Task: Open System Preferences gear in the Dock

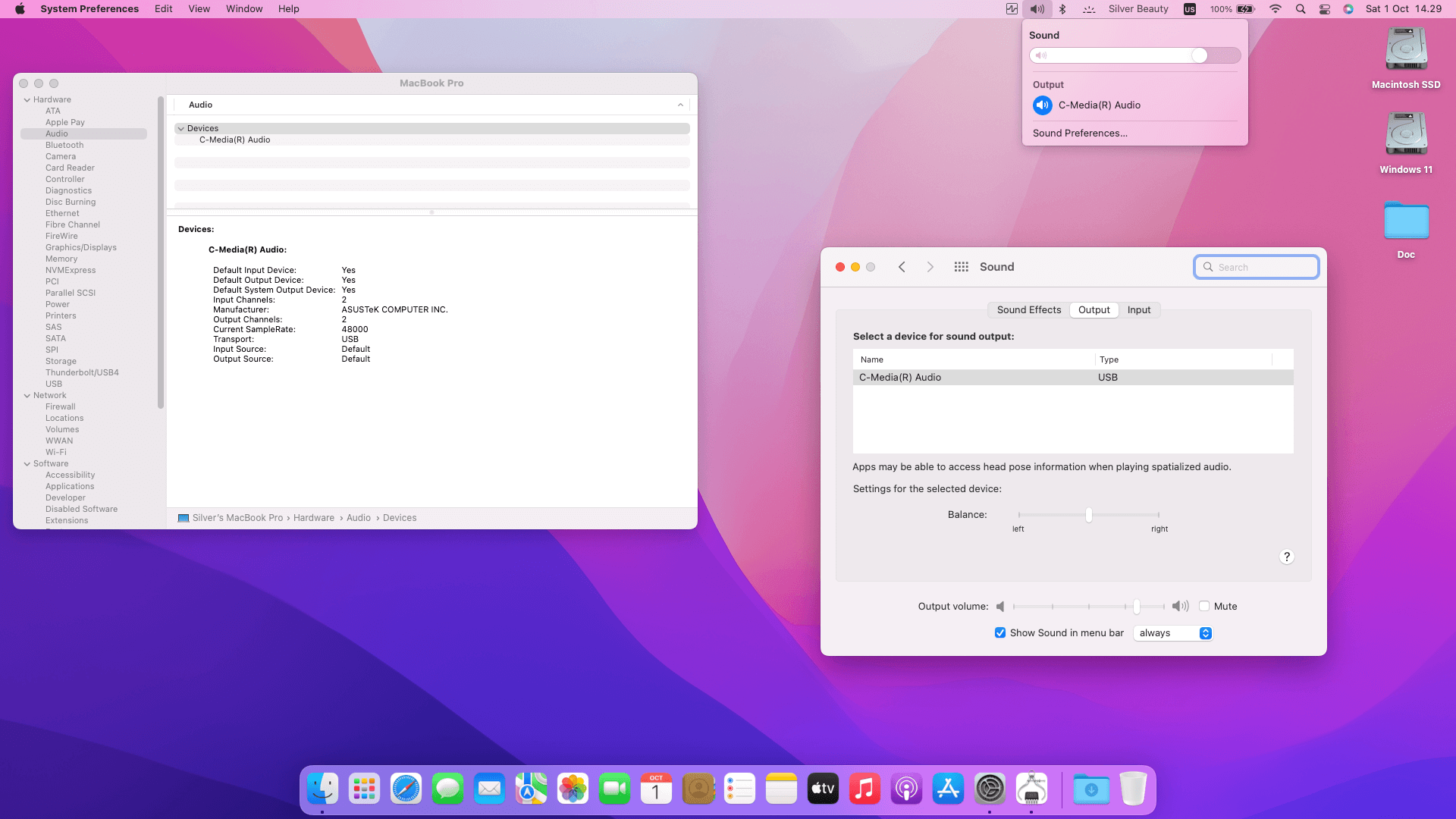Action: 990,789
